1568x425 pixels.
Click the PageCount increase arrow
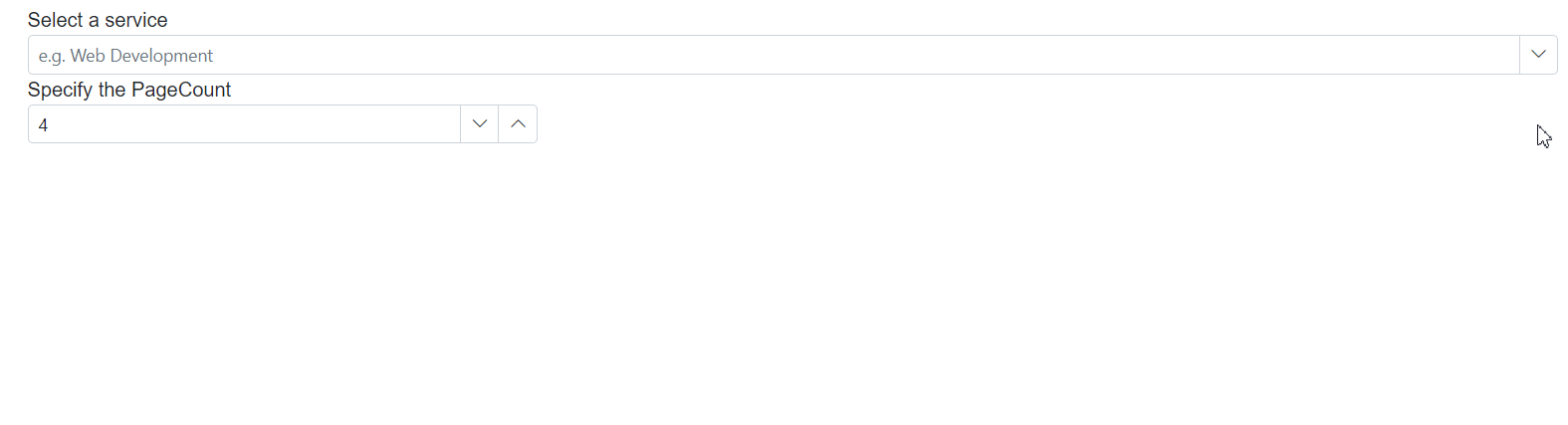518,124
